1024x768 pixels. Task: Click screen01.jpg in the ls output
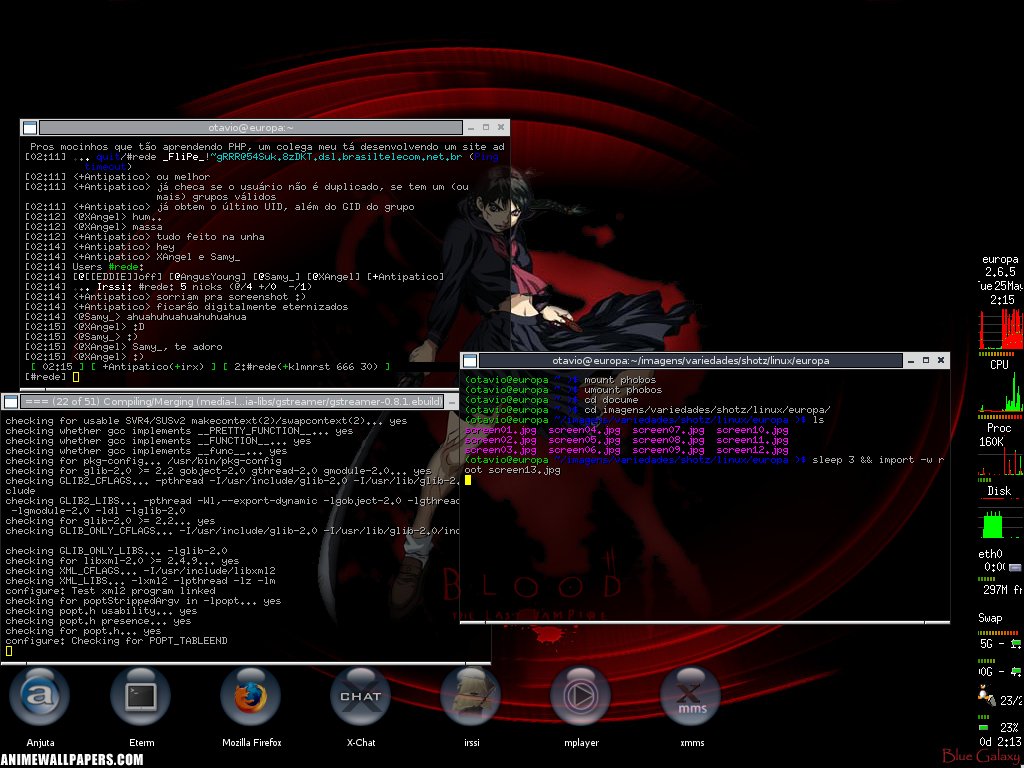500,430
